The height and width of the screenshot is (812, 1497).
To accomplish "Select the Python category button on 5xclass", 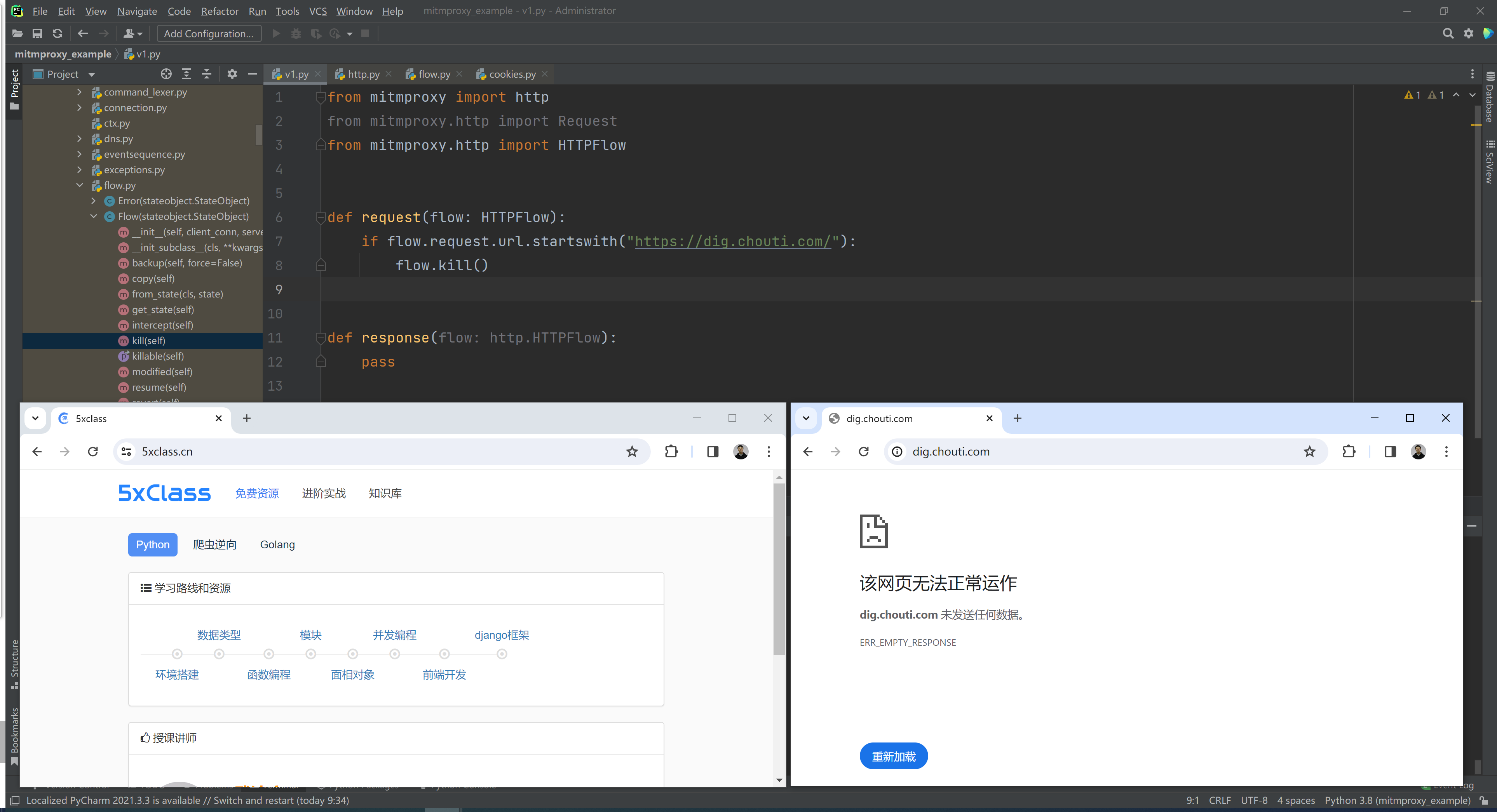I will point(152,544).
